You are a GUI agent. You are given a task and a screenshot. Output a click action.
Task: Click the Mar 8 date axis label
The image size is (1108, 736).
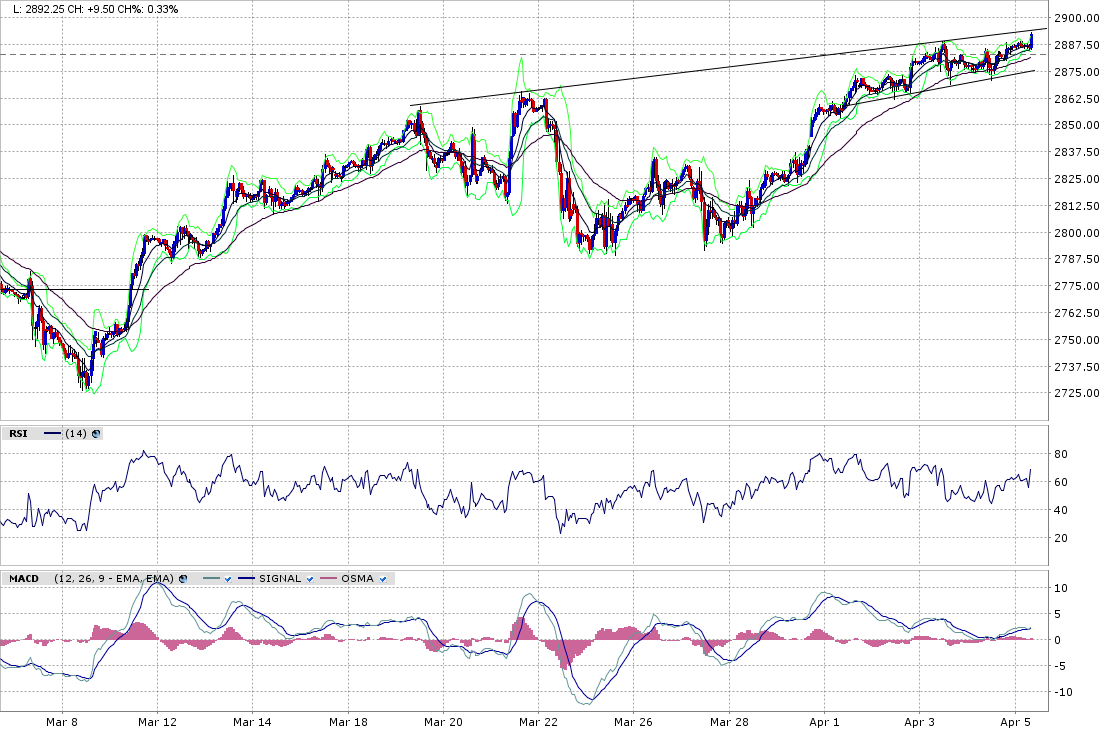click(x=62, y=721)
